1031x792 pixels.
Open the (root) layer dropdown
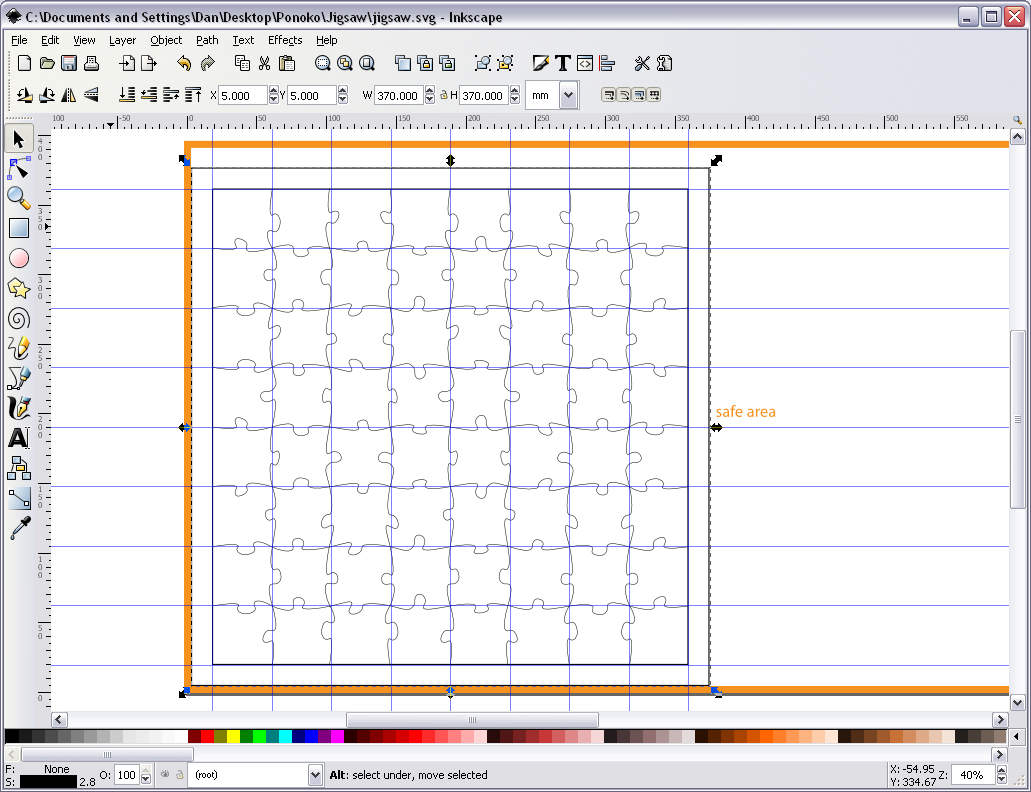[315, 775]
